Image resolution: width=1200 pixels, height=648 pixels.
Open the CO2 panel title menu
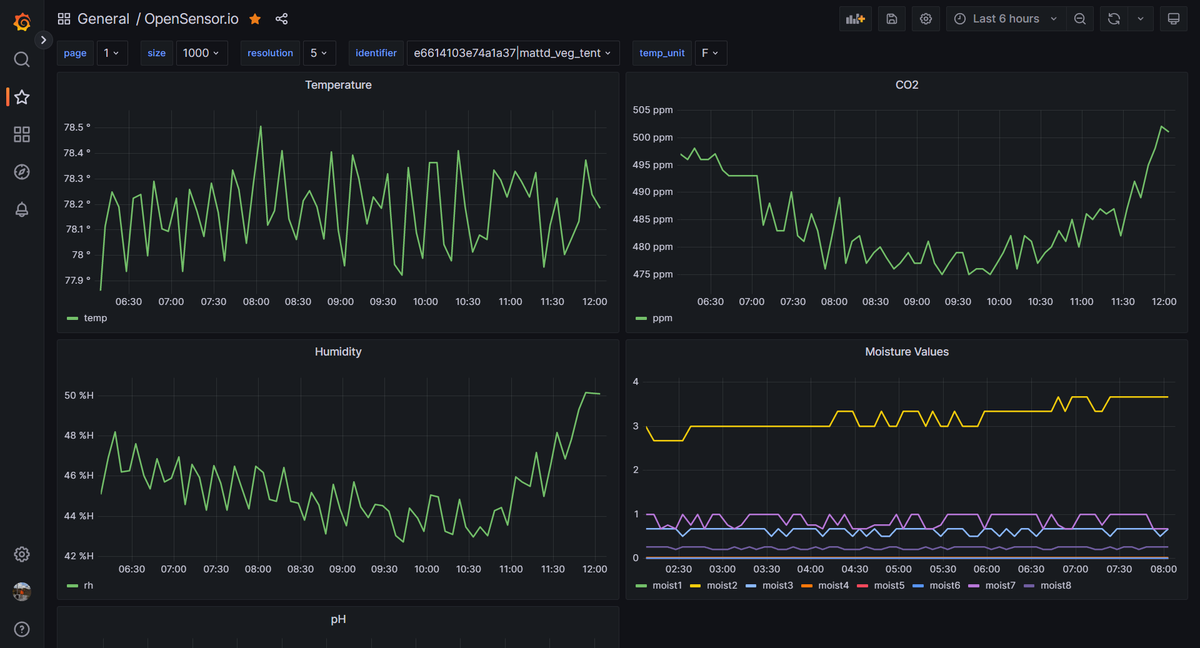pos(906,85)
